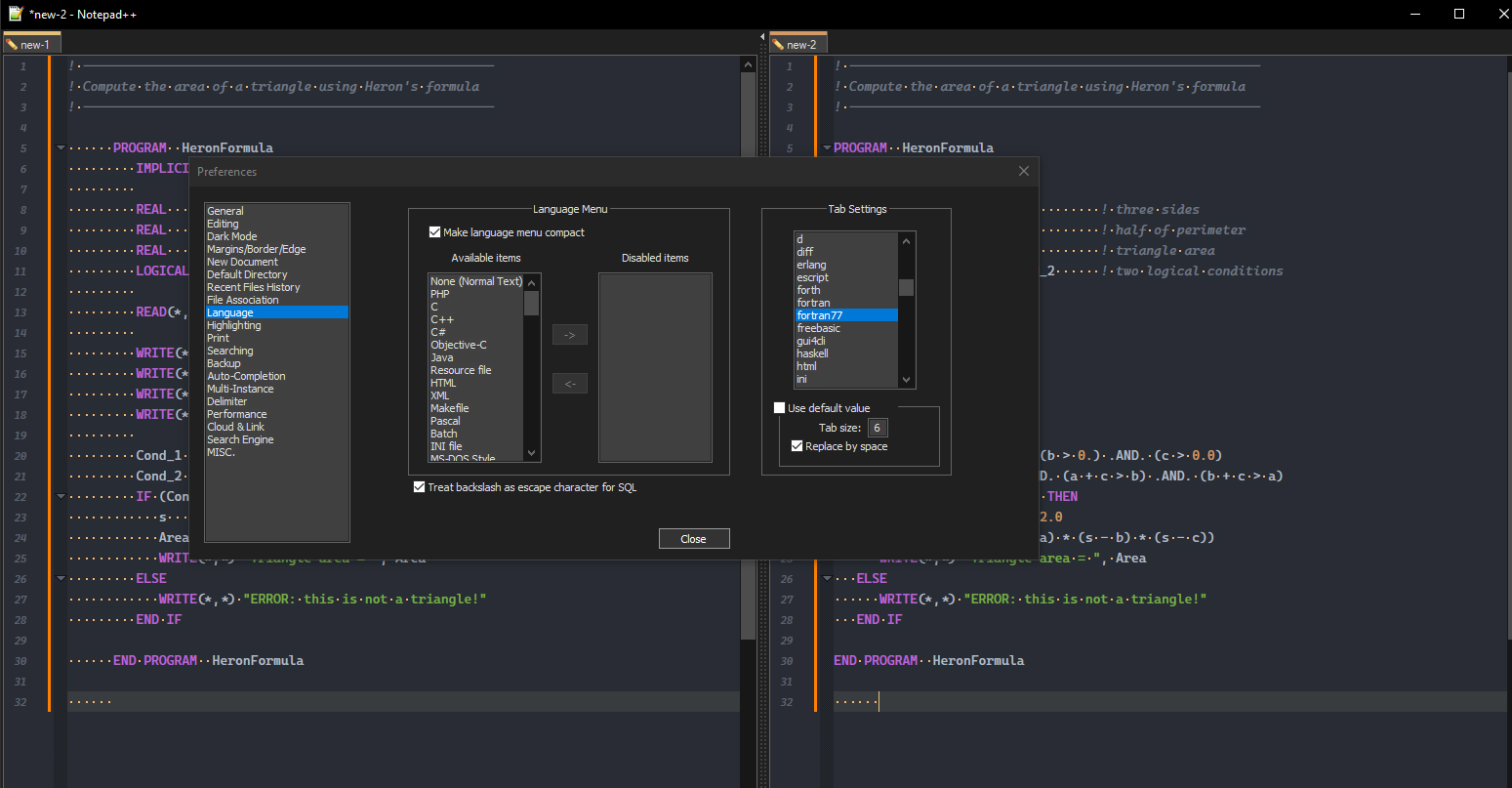
Task: Open Cloud & Link preferences category
Action: (x=276, y=427)
